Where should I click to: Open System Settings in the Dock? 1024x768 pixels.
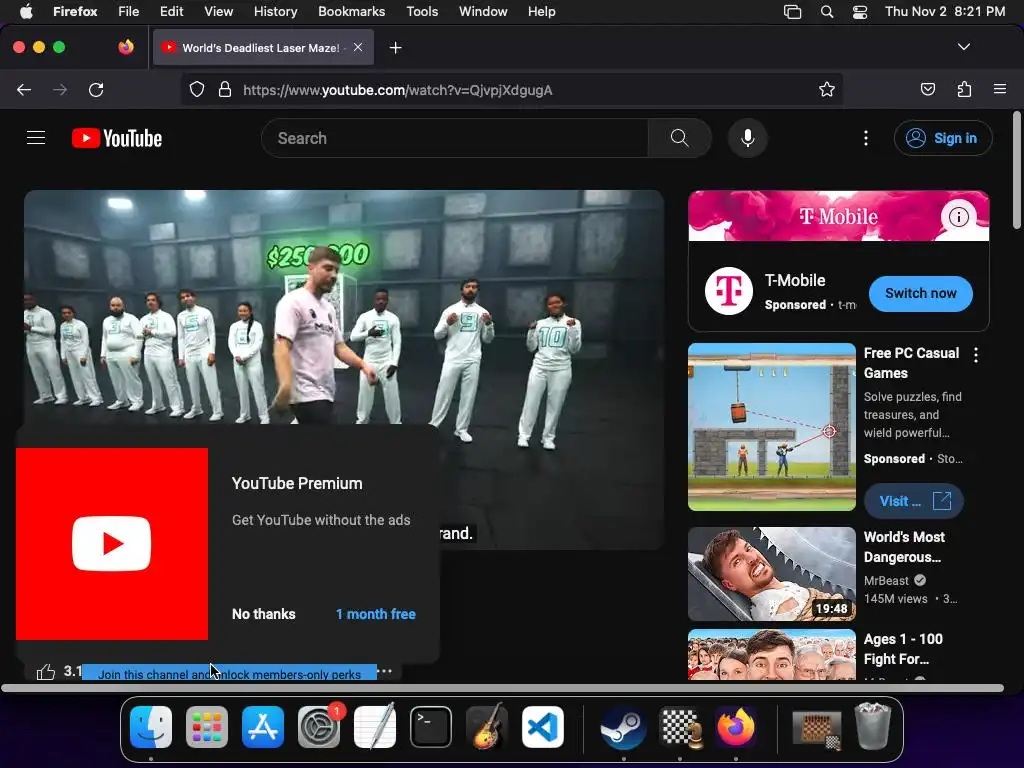coord(319,727)
